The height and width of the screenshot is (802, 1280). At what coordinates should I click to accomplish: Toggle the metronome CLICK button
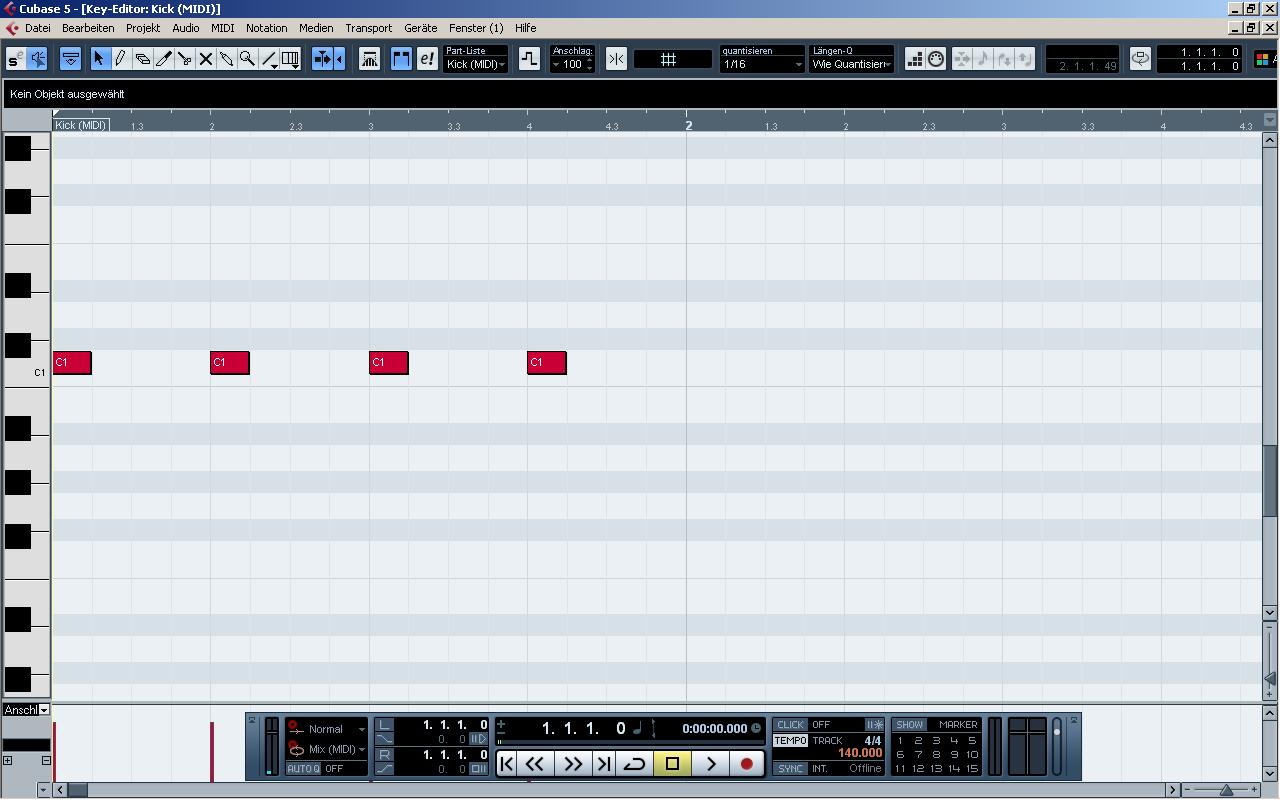click(790, 725)
